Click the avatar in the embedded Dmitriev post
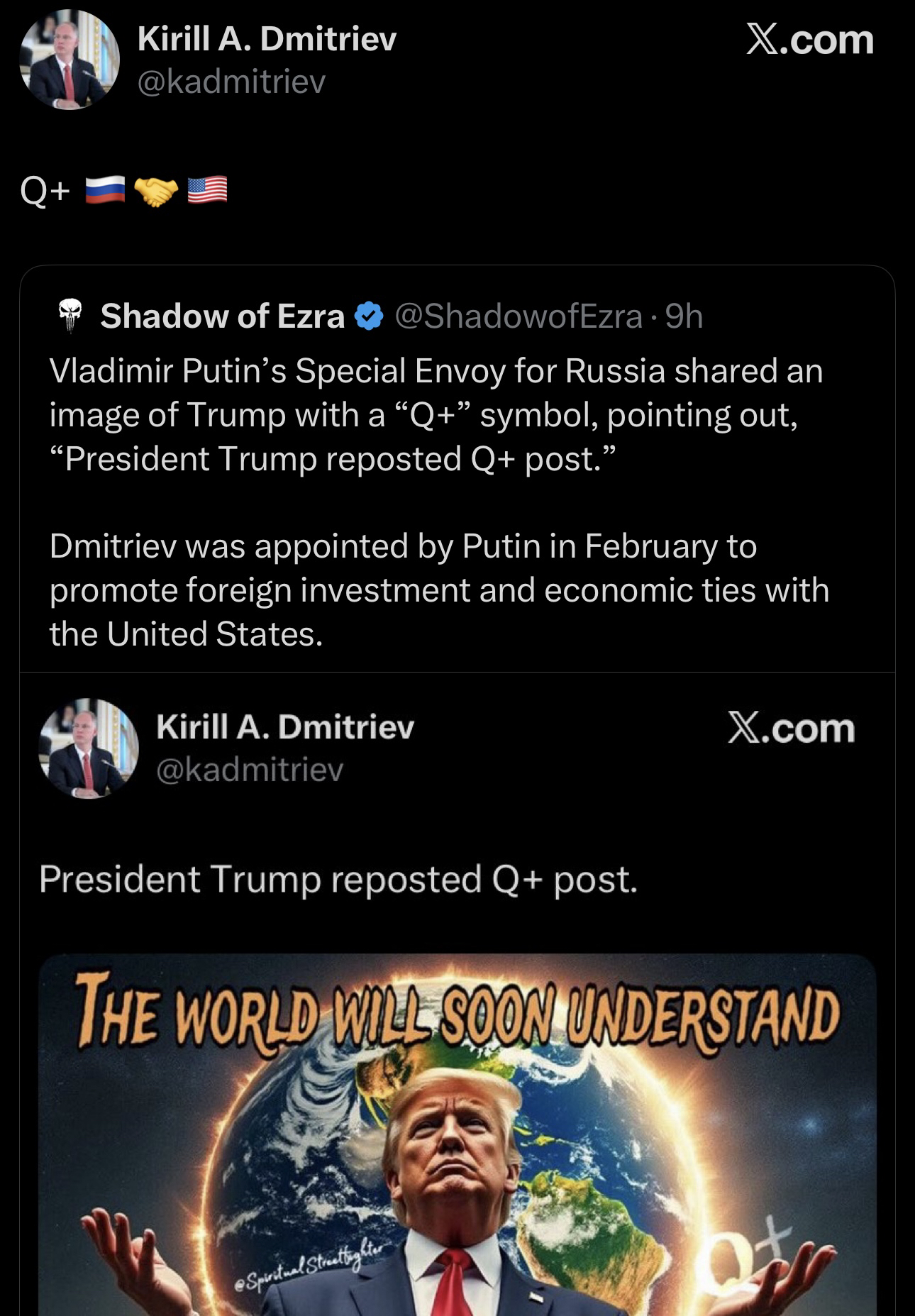This screenshot has width=915, height=1316. [x=88, y=748]
